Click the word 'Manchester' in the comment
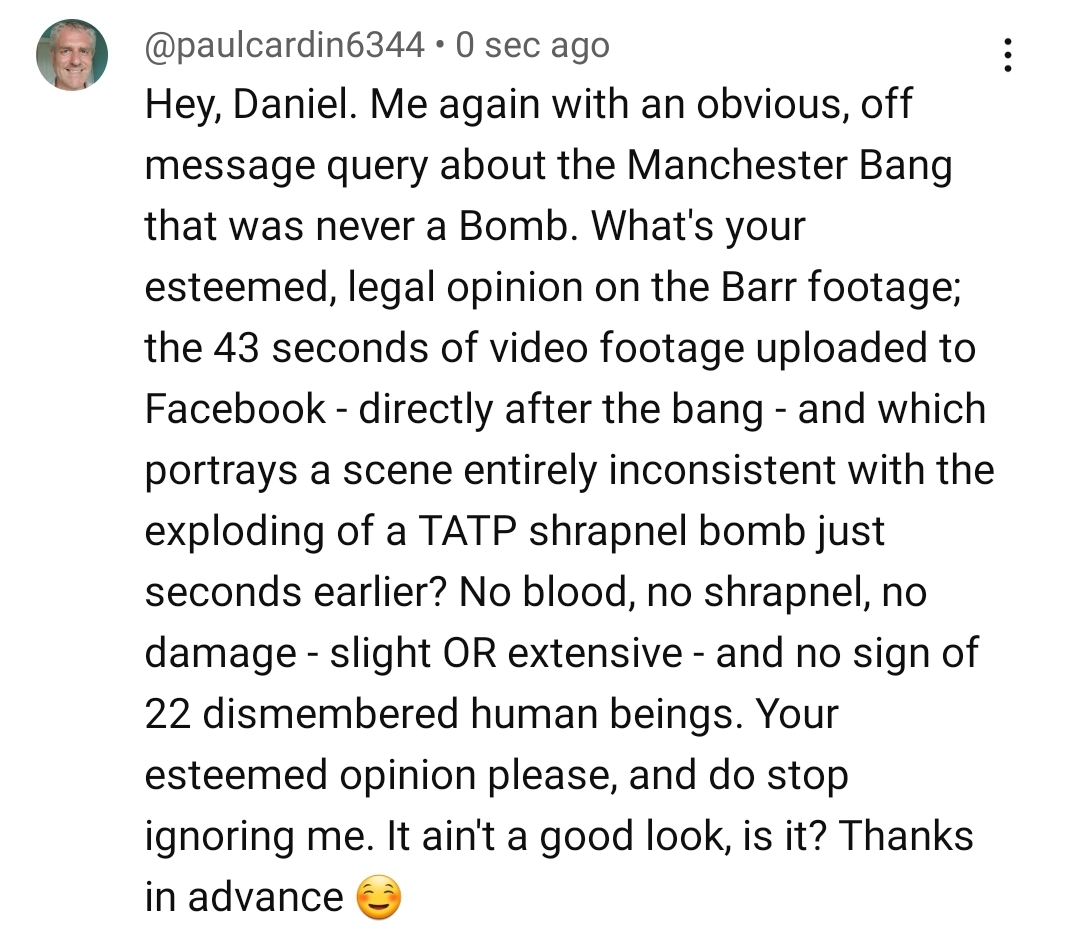 [x=737, y=166]
